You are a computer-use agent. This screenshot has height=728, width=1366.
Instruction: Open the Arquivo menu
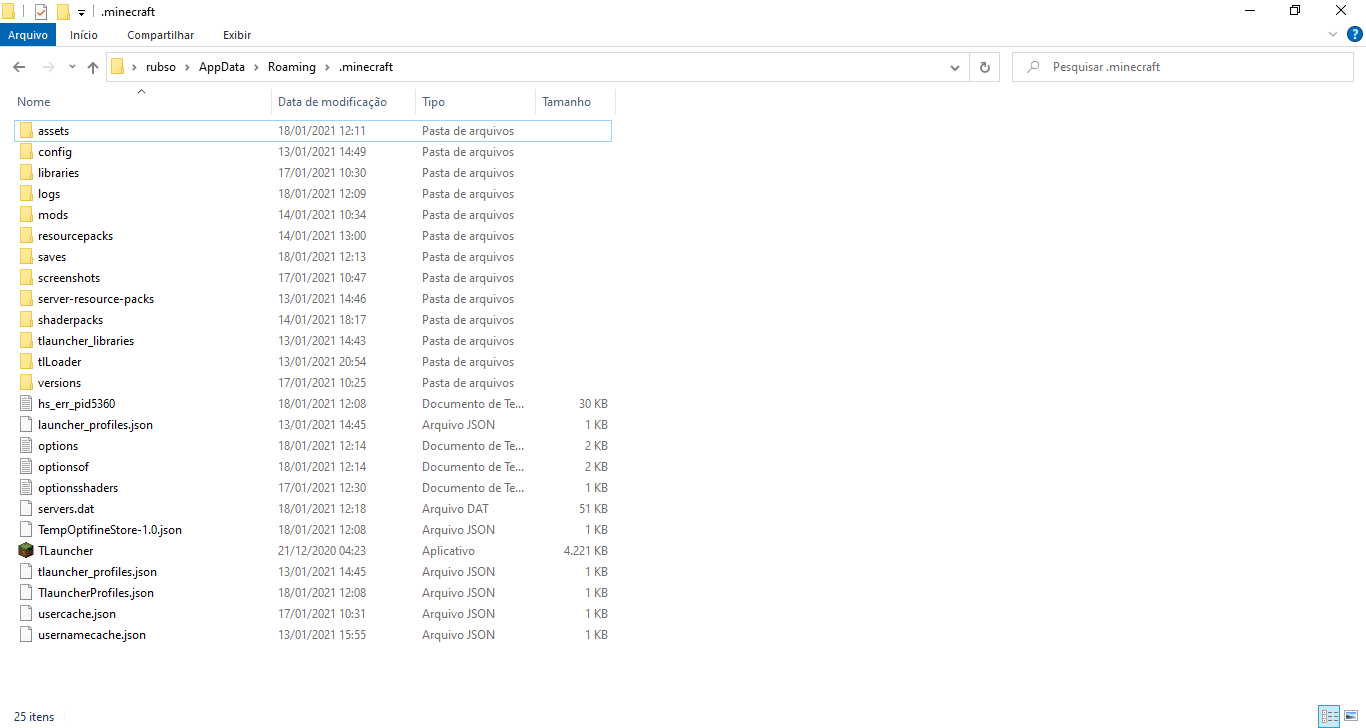click(x=28, y=35)
